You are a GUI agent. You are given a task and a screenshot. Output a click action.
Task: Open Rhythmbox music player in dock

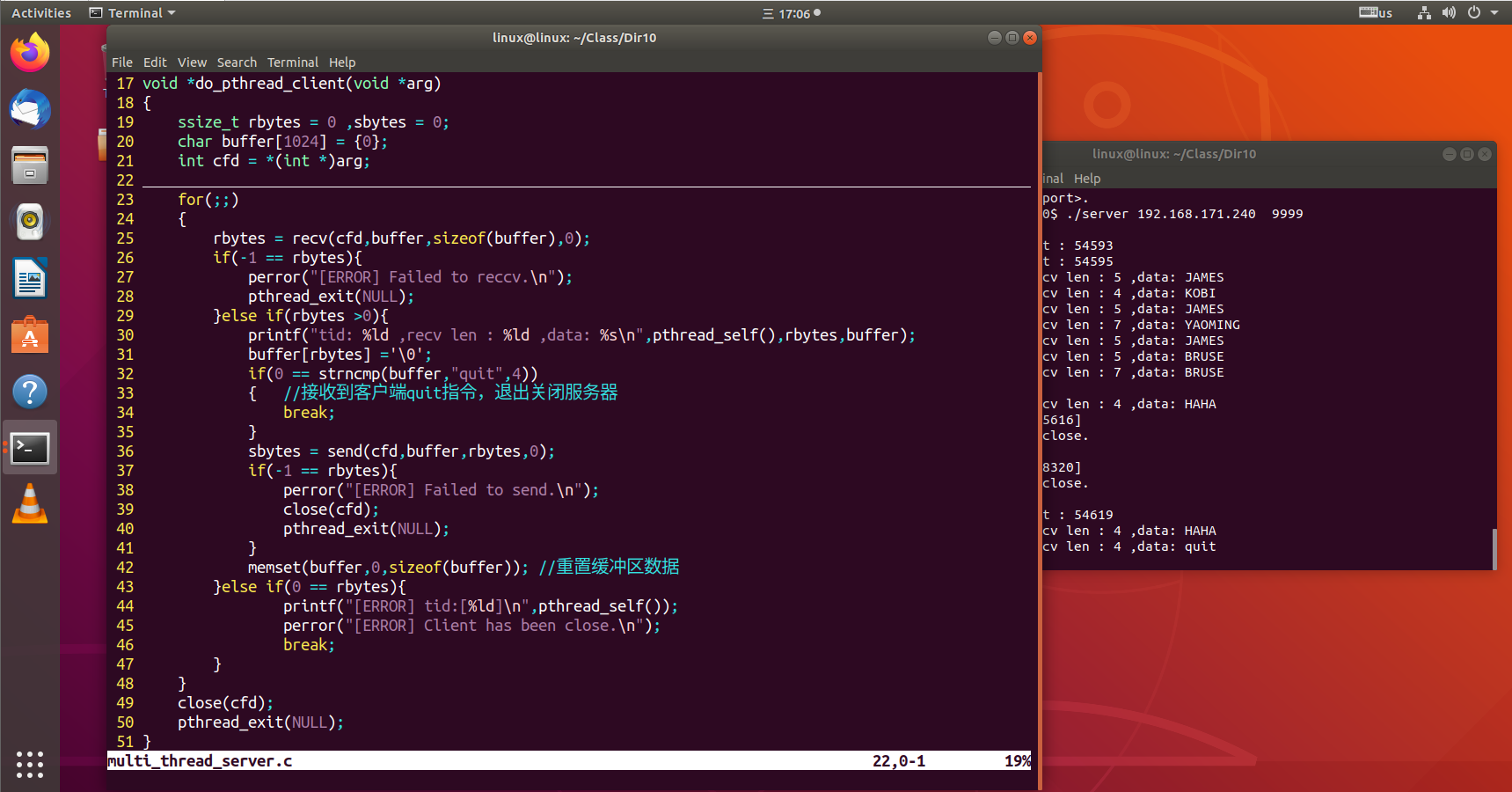[x=30, y=222]
